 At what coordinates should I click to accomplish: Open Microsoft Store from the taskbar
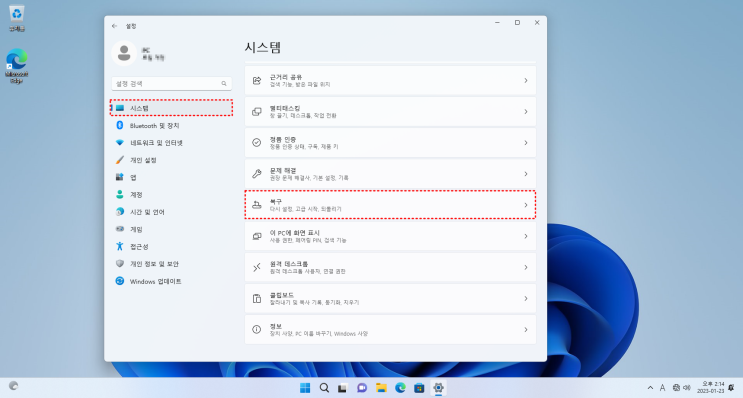click(x=419, y=388)
